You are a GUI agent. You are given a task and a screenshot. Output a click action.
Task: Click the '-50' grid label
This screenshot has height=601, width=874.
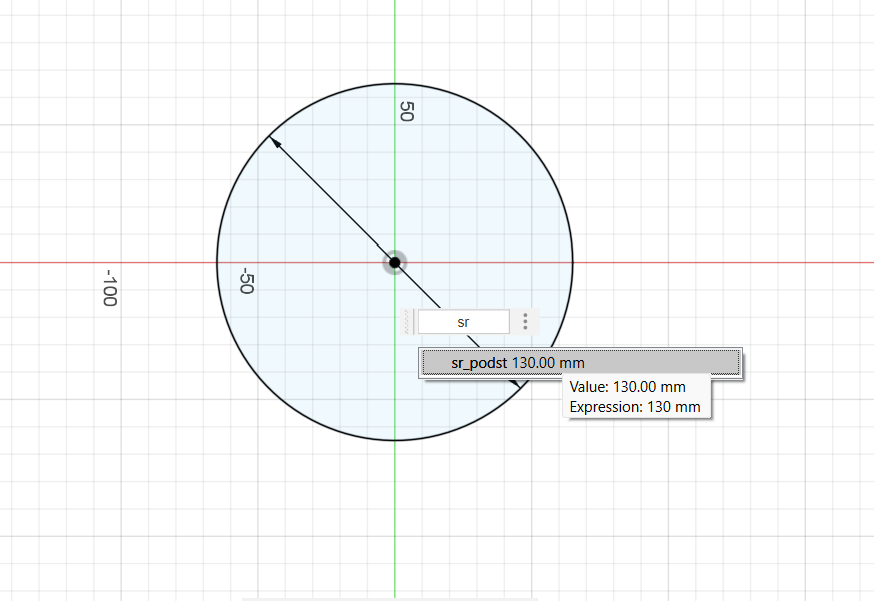(246, 280)
